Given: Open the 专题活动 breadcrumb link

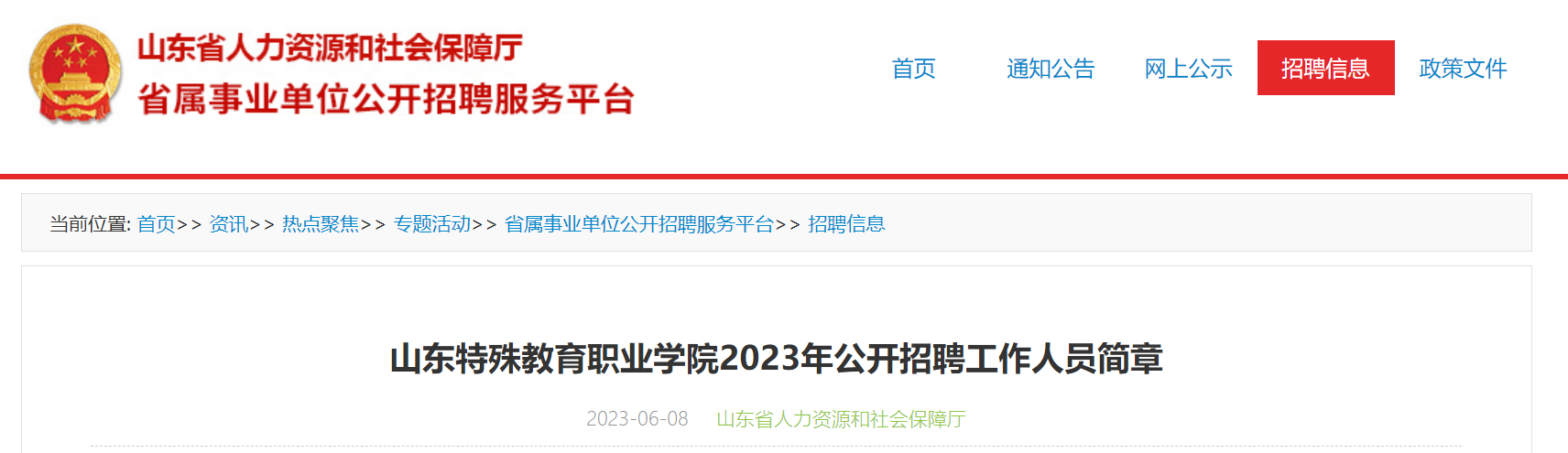Looking at the screenshot, I should pos(432,224).
